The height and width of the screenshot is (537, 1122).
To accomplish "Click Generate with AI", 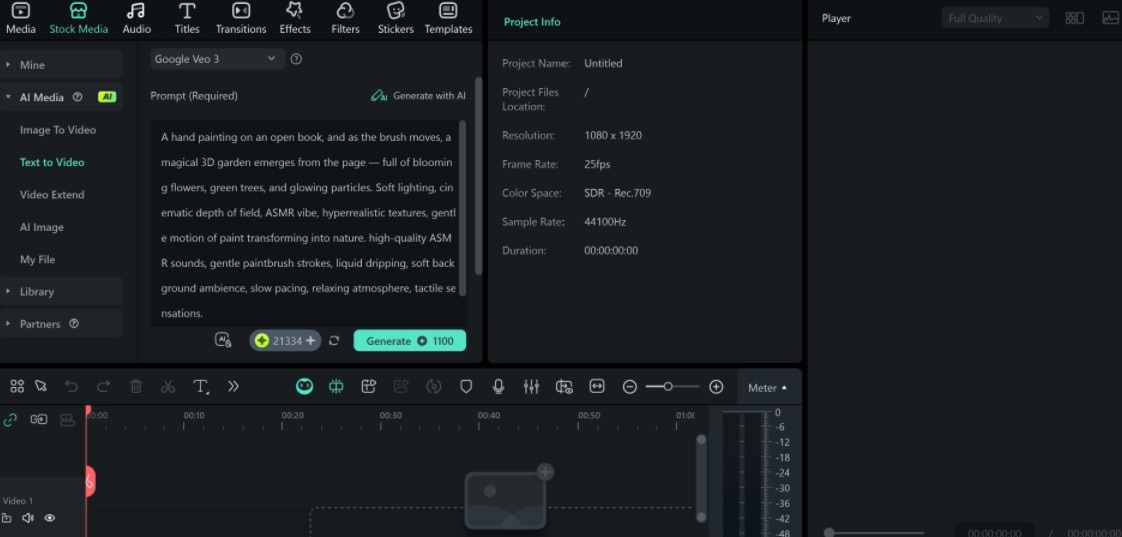I will (x=418, y=95).
